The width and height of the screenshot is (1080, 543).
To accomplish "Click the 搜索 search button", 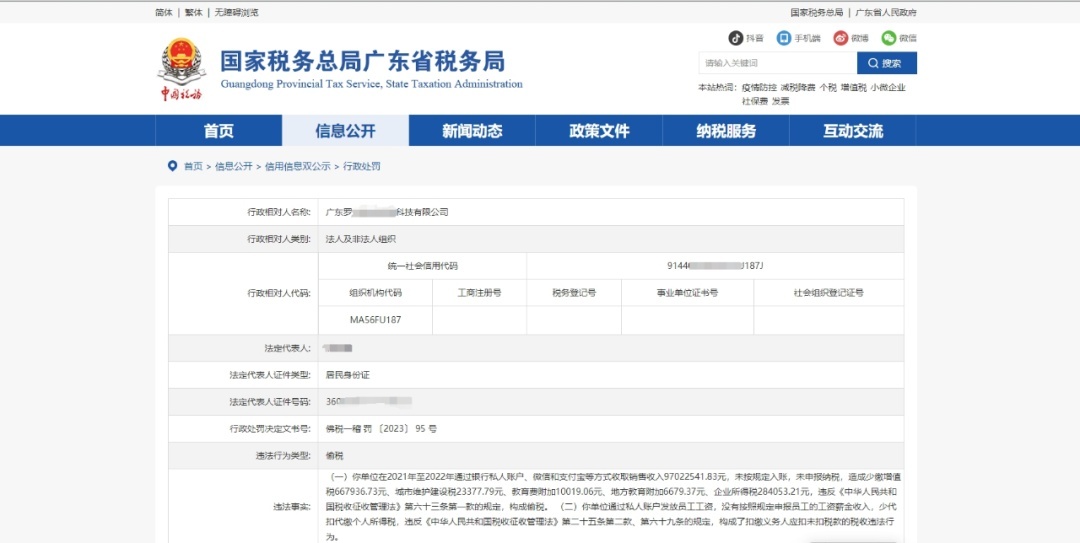I will [x=886, y=63].
